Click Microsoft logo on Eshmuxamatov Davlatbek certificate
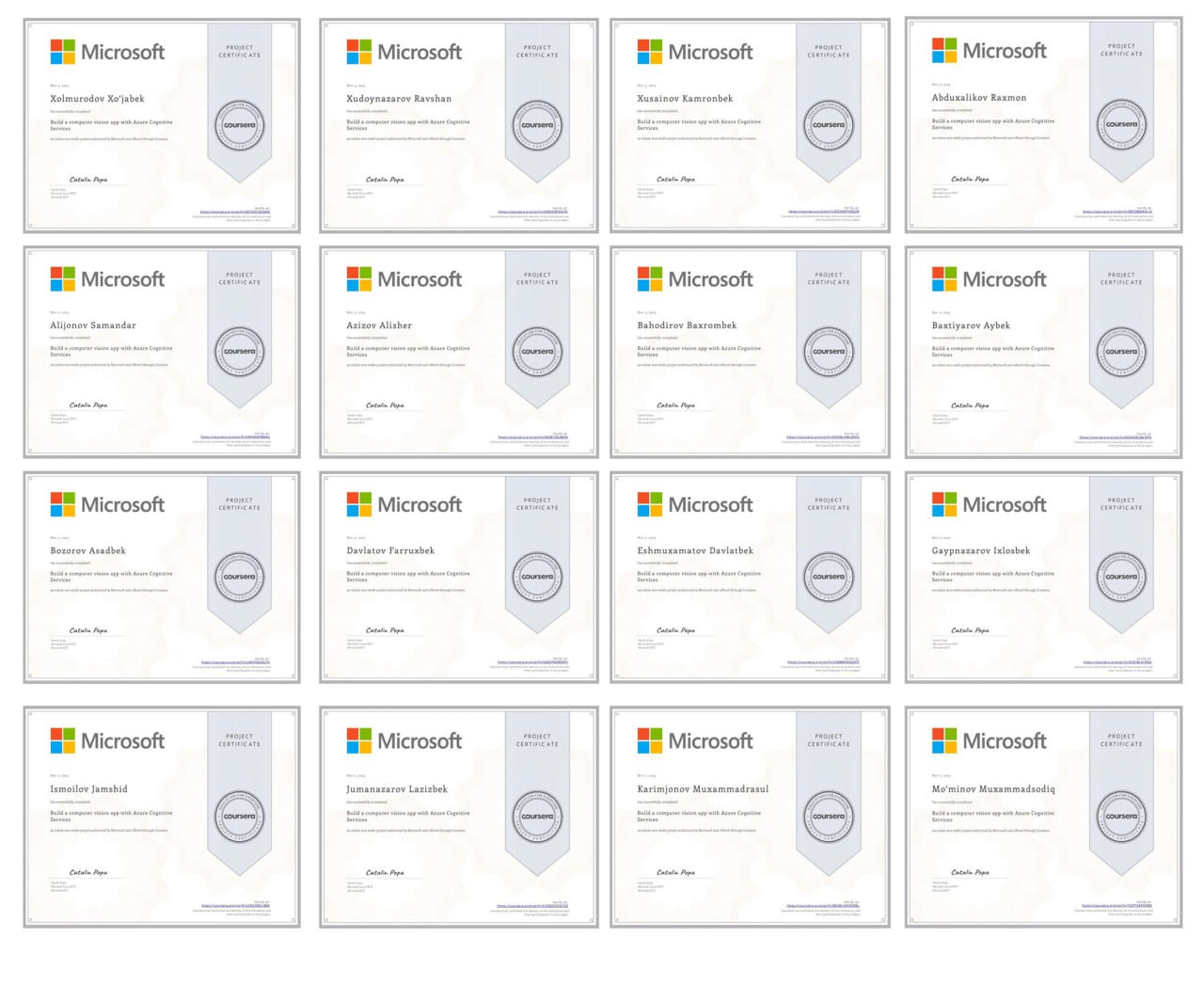 695,505
